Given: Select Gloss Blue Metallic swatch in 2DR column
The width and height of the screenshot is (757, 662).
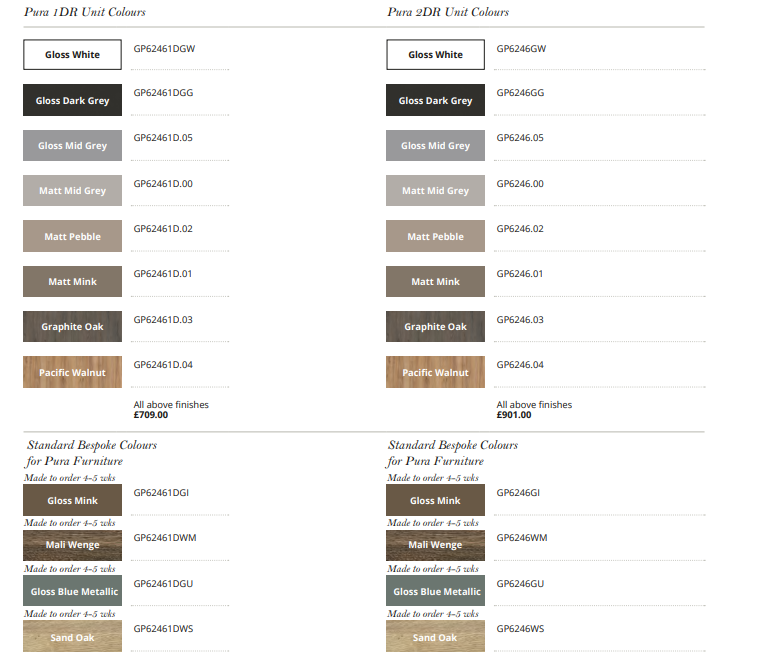Looking at the screenshot, I should click(x=435, y=592).
